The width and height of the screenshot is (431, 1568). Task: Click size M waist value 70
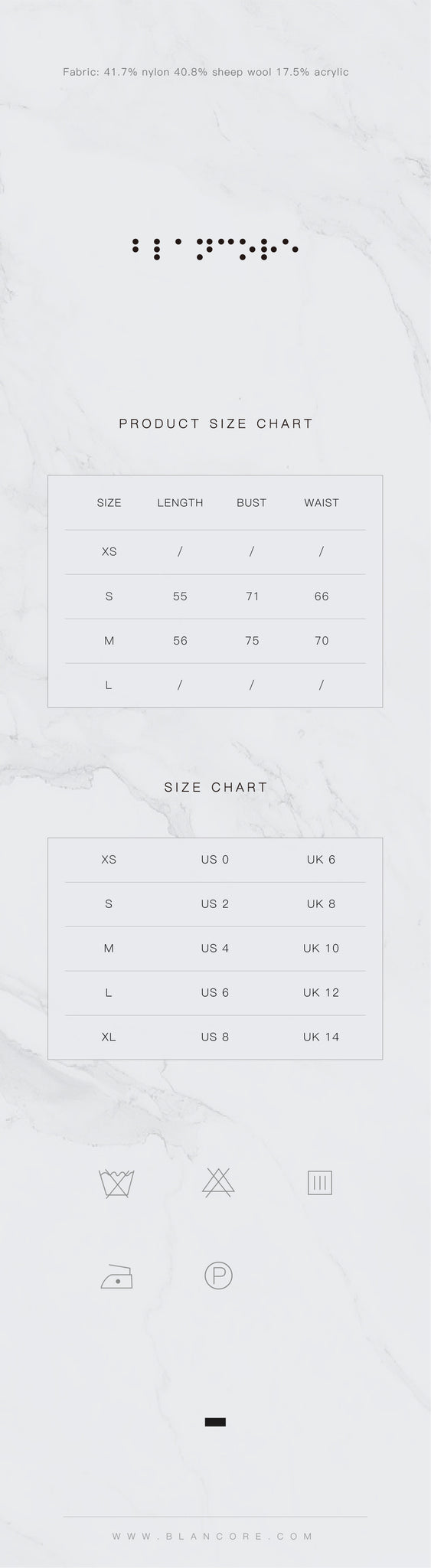click(x=322, y=641)
